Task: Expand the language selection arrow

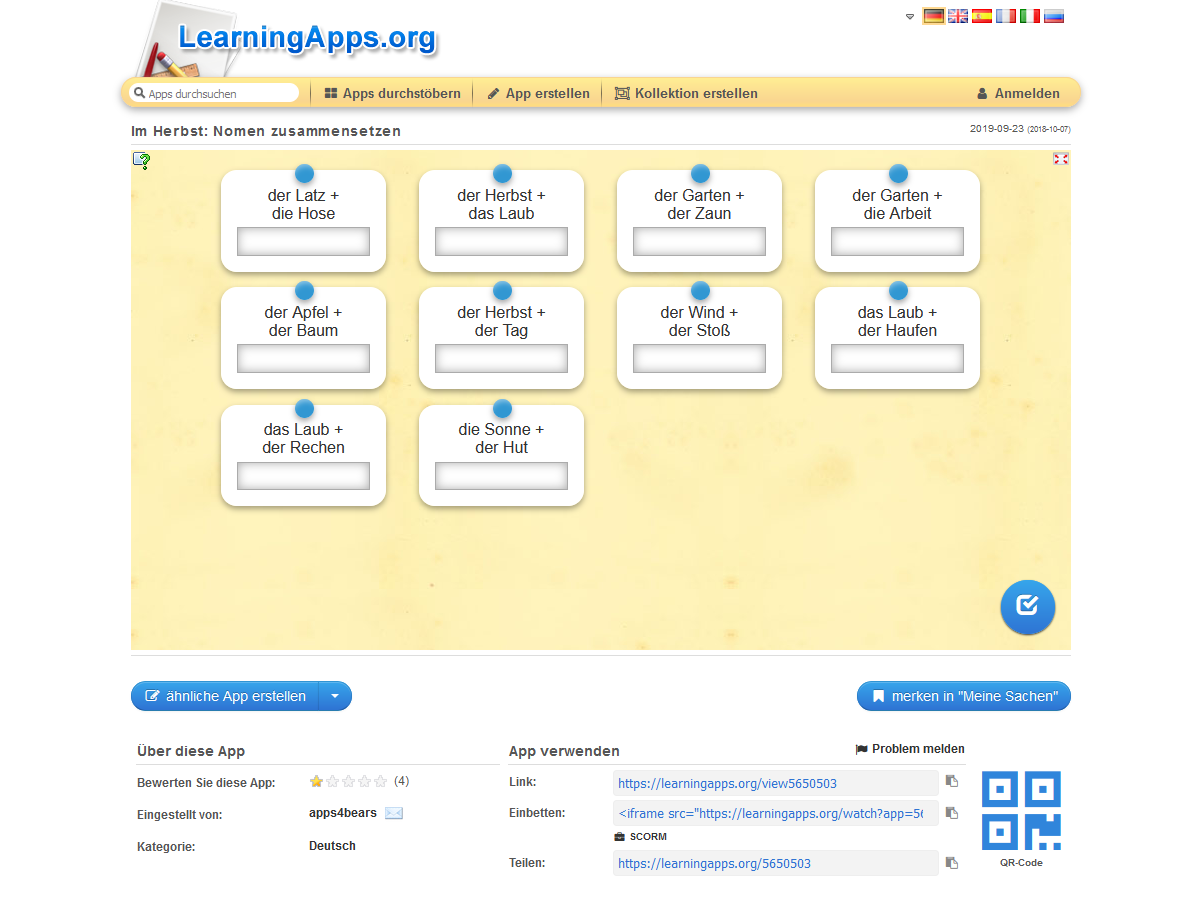Action: (x=910, y=16)
